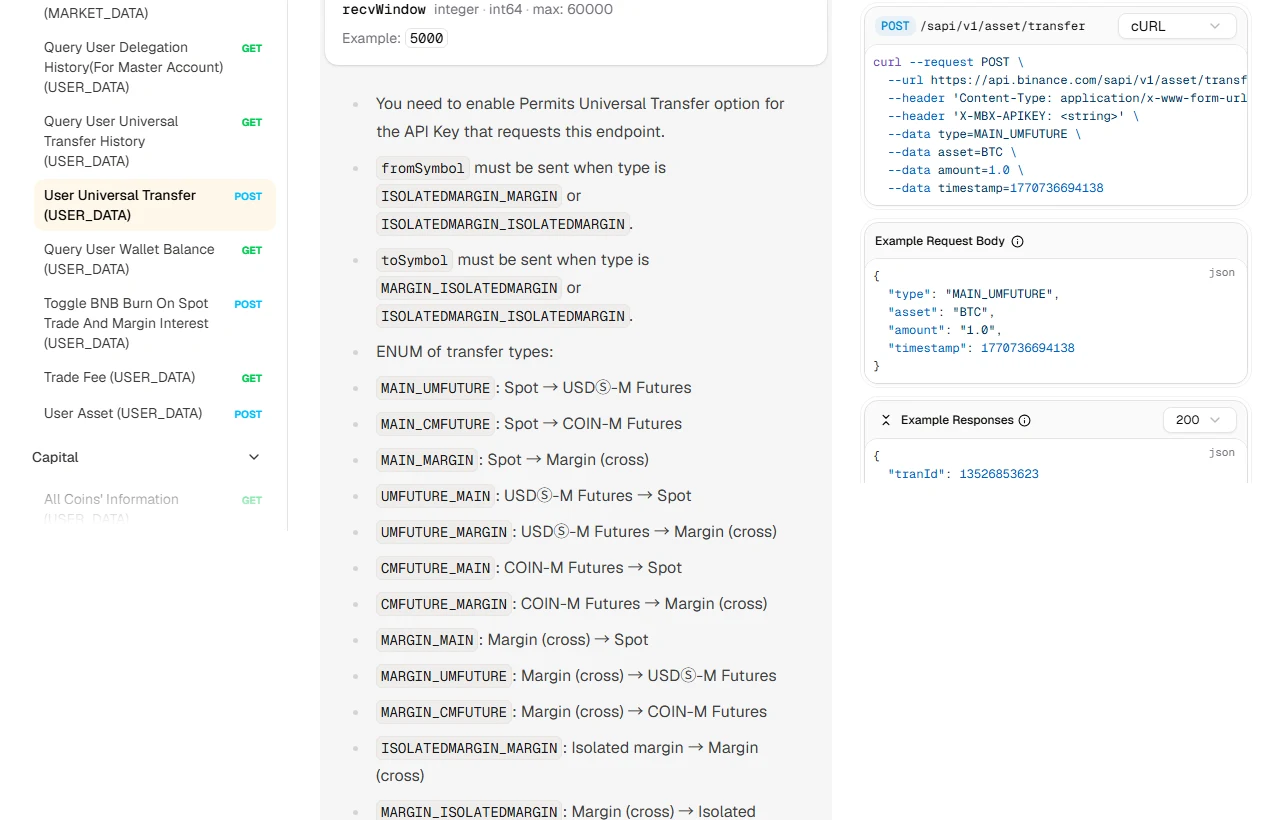
Task: Click MAIN_MARGIN in the transfer types list
Action: point(427,460)
